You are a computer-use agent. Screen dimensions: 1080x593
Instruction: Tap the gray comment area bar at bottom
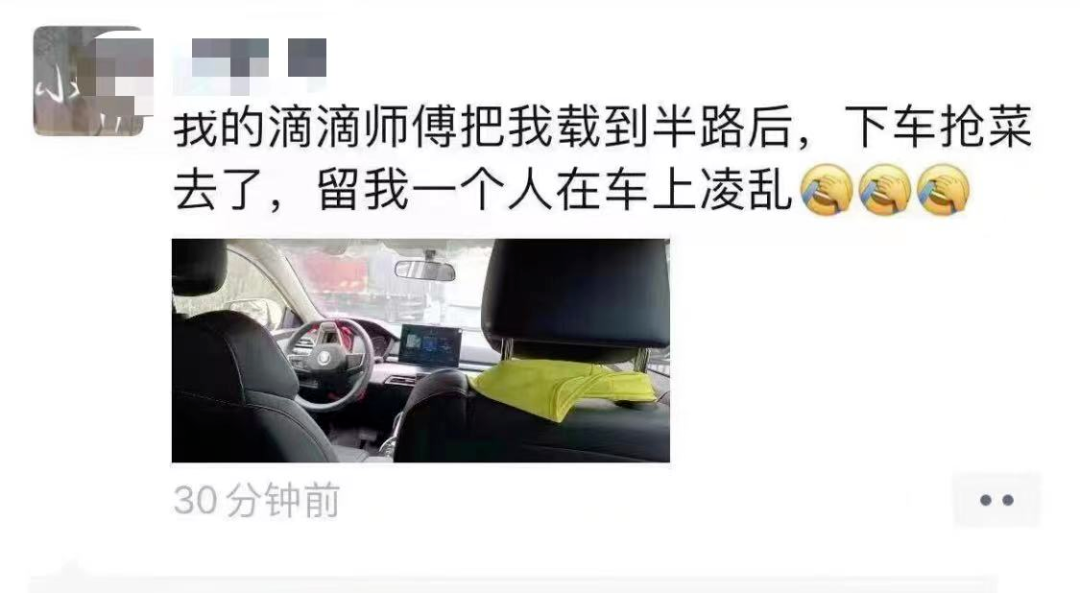pyautogui.click(x=513, y=584)
